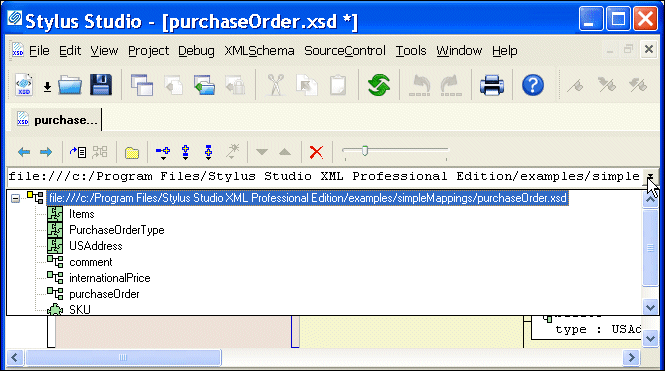Viewport: 665px width, 371px height.
Task: Select the PurchaseOrderType tree item
Action: coord(117,230)
